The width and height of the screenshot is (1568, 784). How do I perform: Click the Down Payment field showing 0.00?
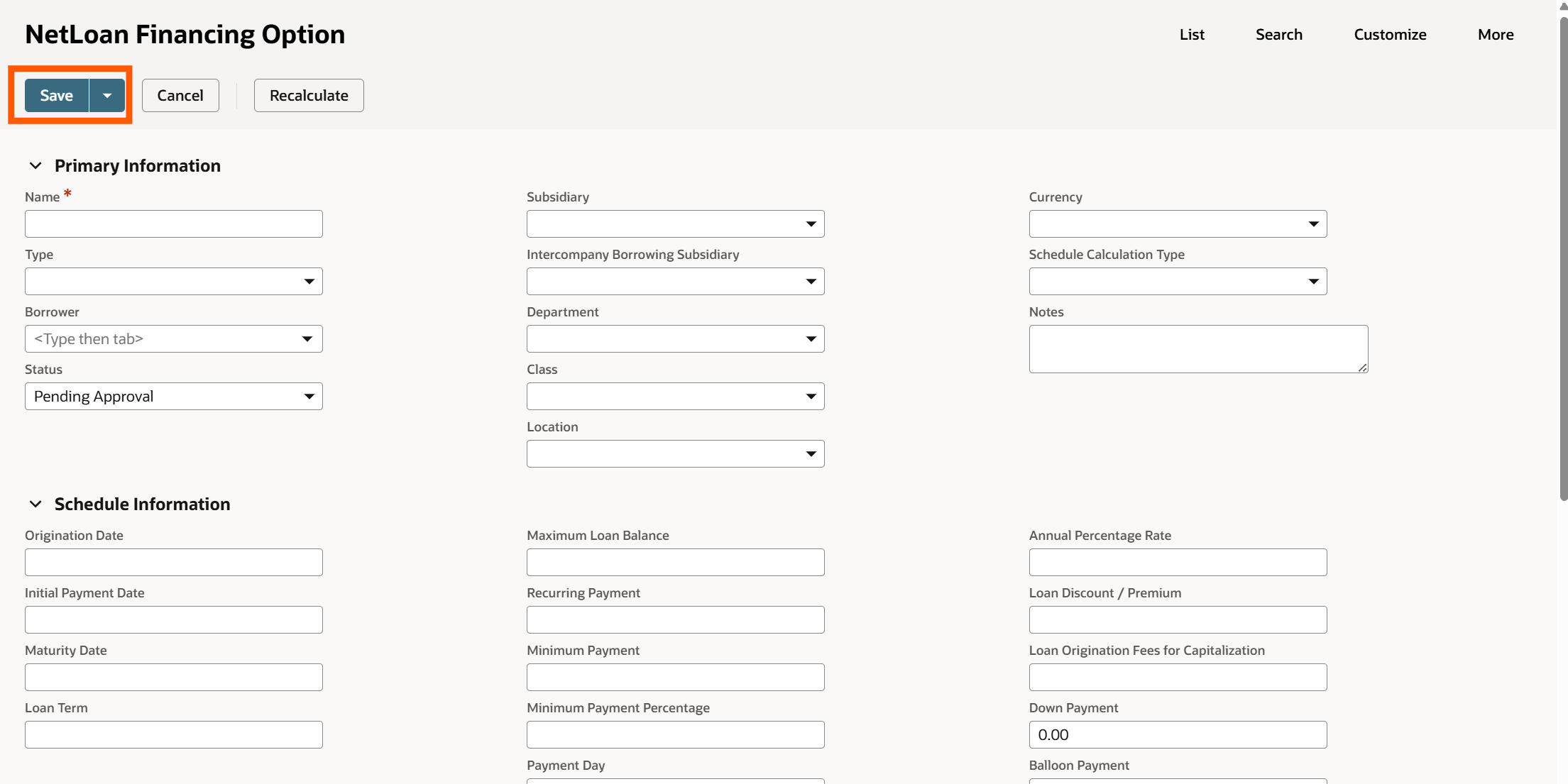click(1177, 735)
